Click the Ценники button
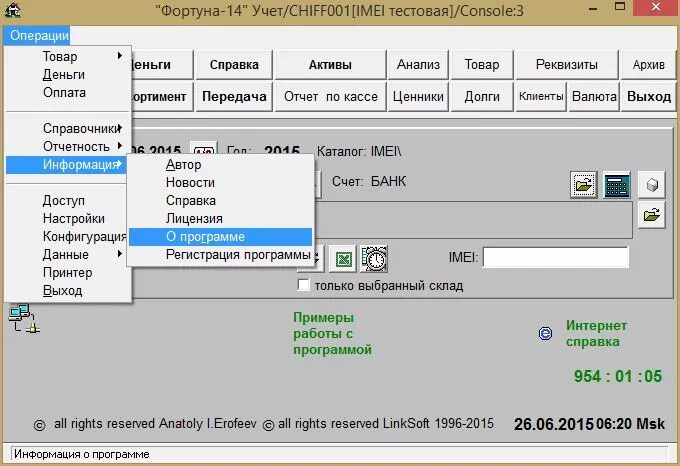 click(x=418, y=96)
